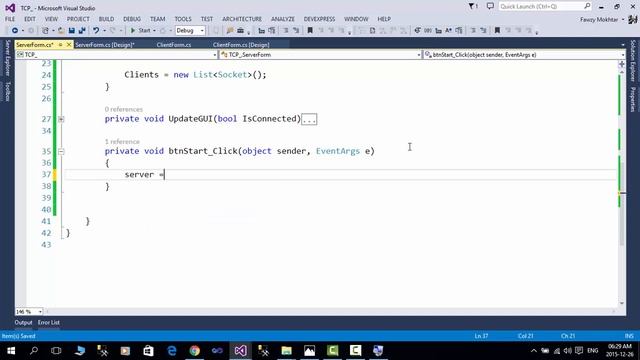Click the collapsed code ellipsis box
Image resolution: width=640 pixels, height=360 pixels.
pos(309,119)
